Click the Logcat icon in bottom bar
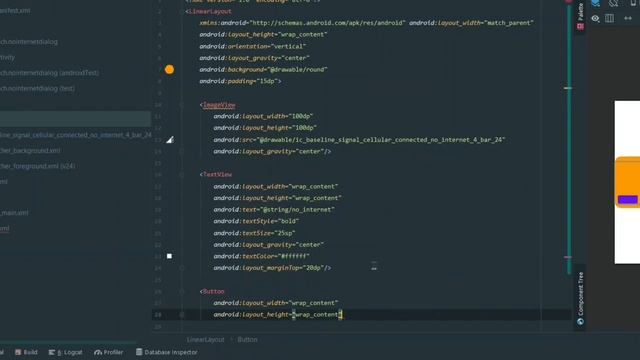The height and width of the screenshot is (360, 640). pyautogui.click(x=52, y=352)
